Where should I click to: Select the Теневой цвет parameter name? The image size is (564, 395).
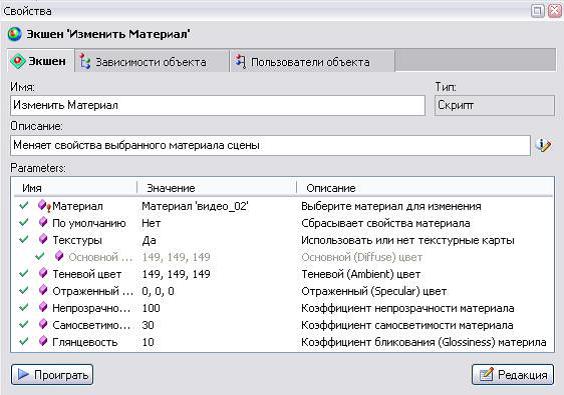point(87,274)
